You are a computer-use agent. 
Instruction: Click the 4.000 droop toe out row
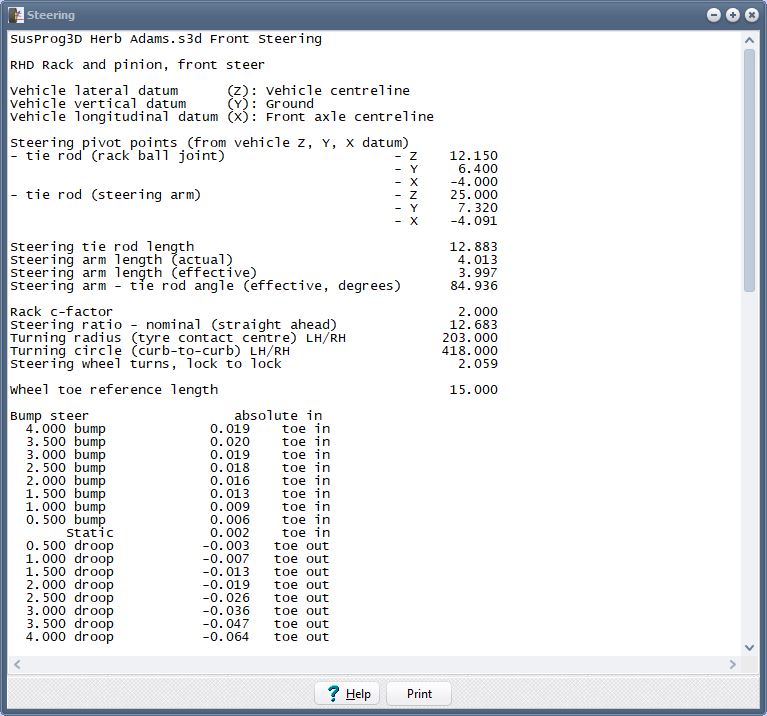(170, 637)
